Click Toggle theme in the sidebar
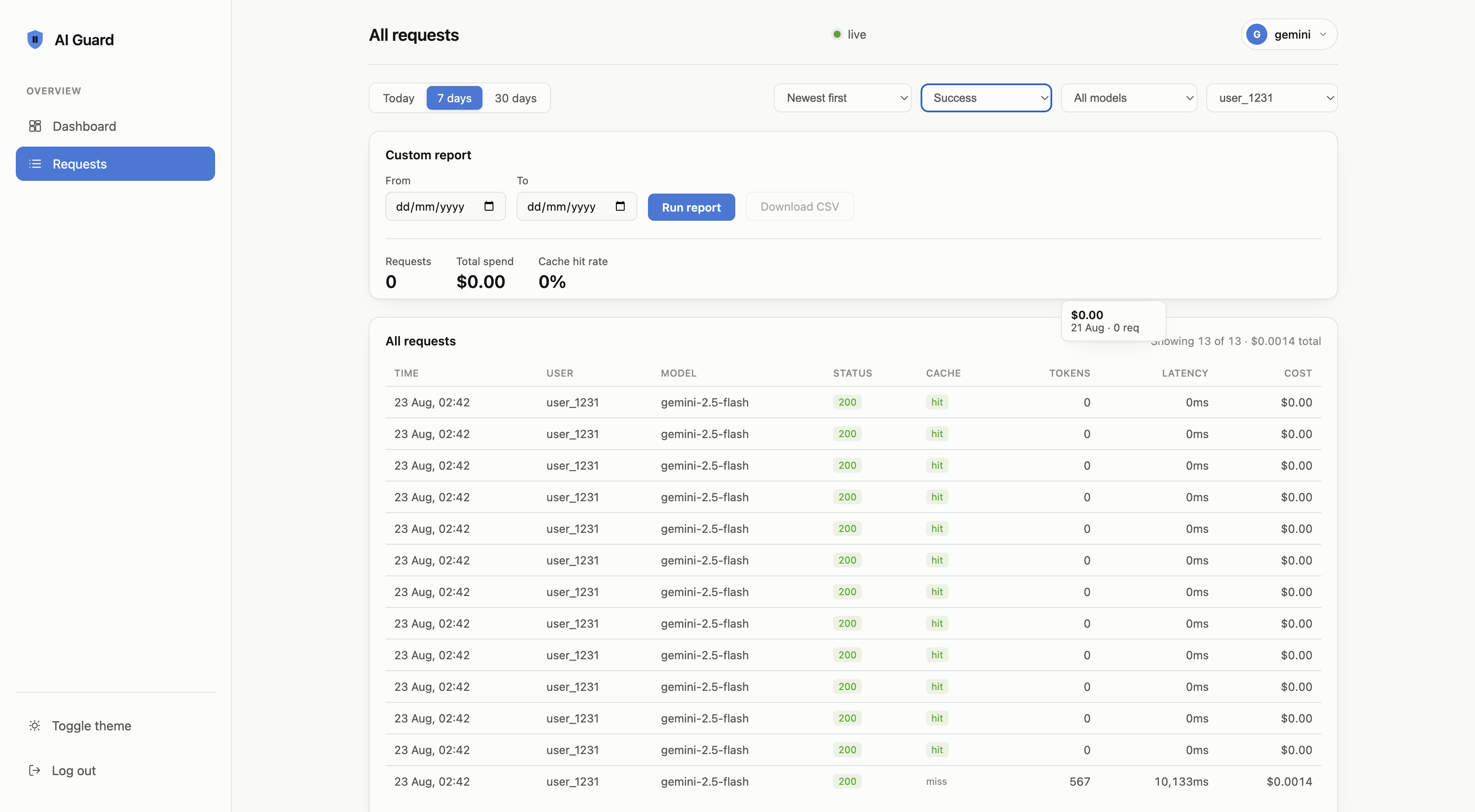This screenshot has width=1475, height=812. point(115,726)
